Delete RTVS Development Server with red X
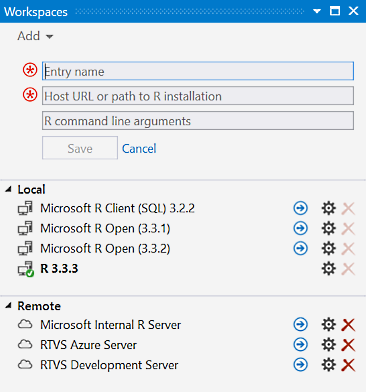This screenshot has height=392, width=366. [348, 365]
